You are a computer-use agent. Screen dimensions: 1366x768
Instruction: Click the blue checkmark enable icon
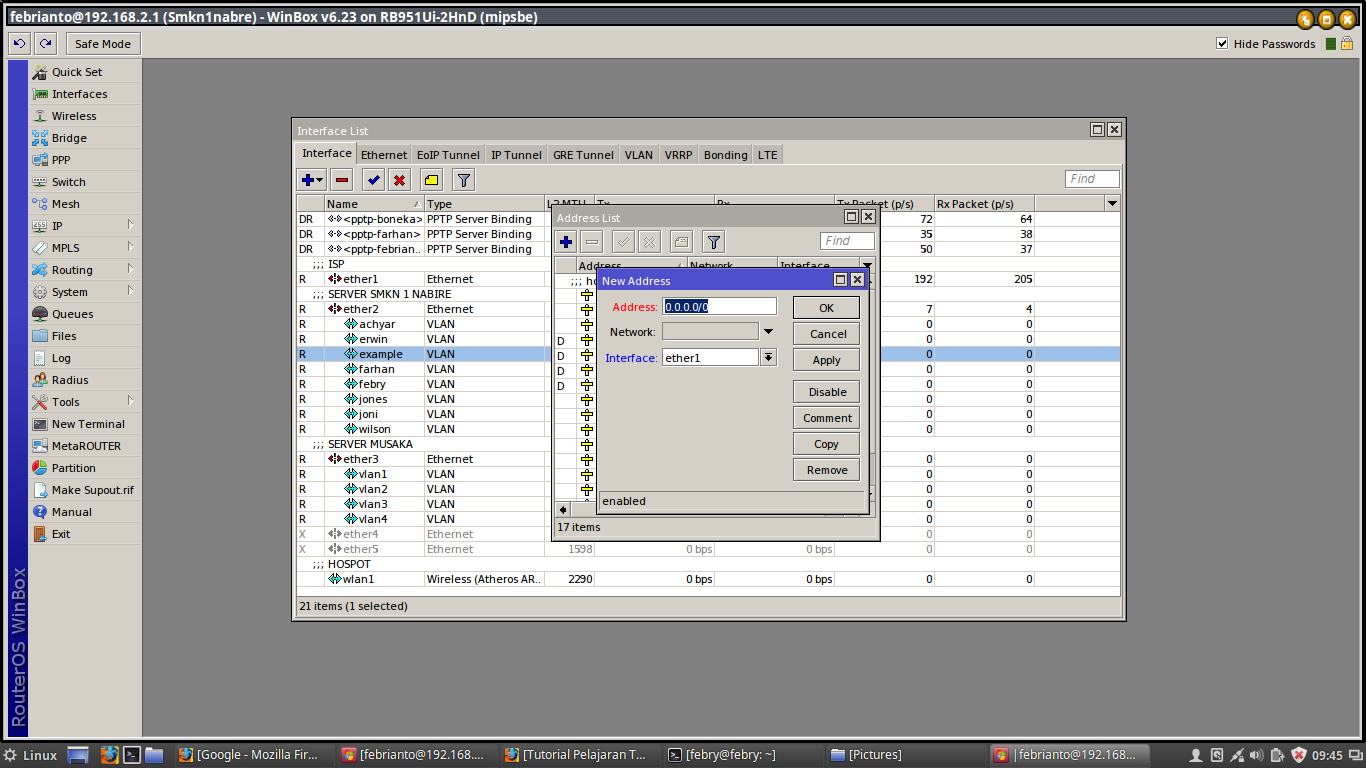tap(373, 180)
